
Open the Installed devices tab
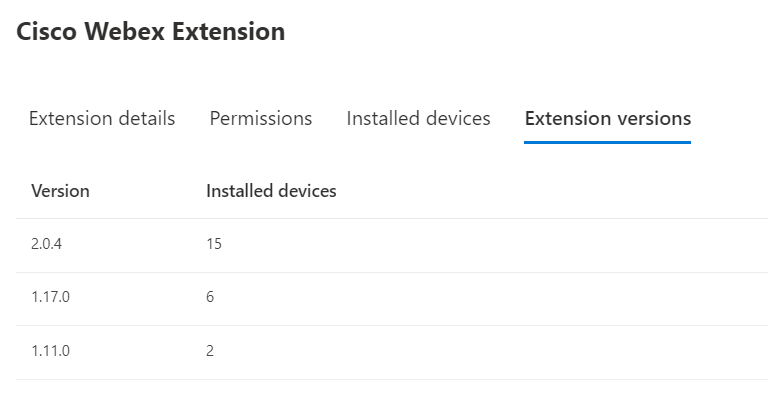[418, 119]
